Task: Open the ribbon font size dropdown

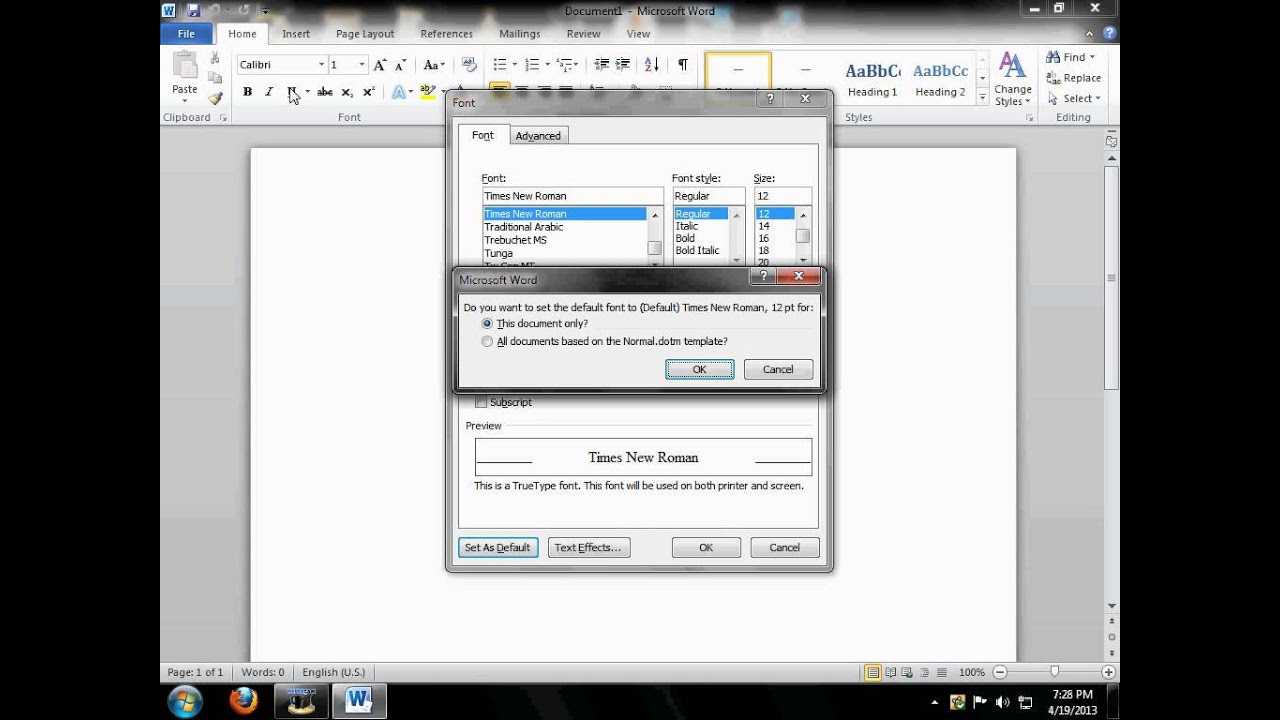Action: (361, 65)
